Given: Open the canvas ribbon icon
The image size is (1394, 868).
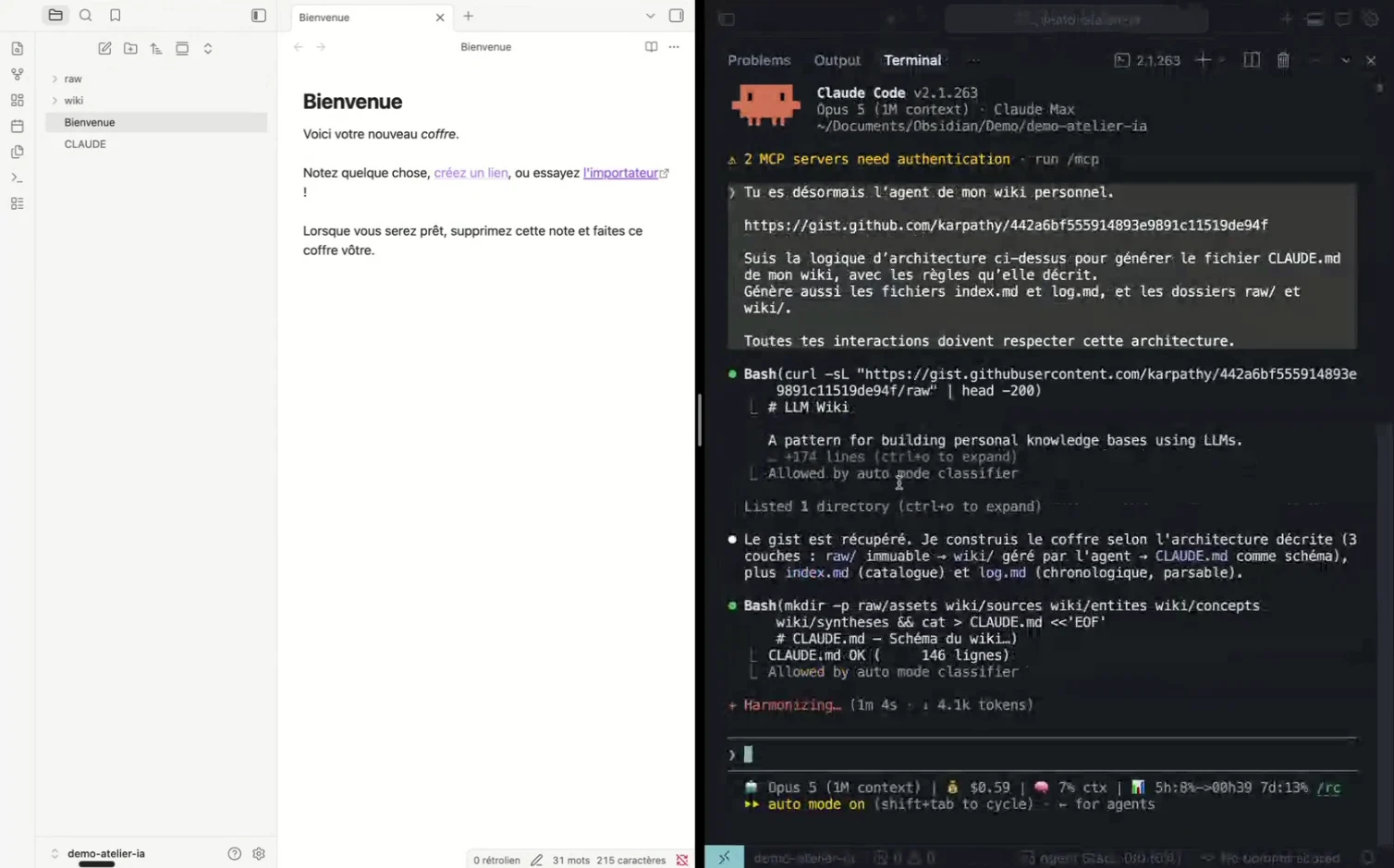Looking at the screenshot, I should coord(17,100).
